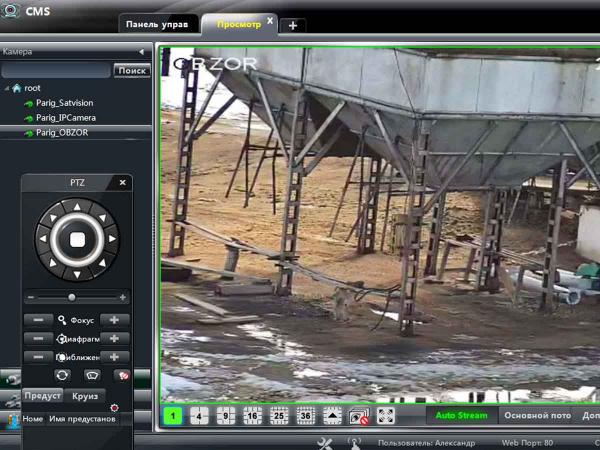
Task: Click the Поиск search button
Action: [x=131, y=71]
